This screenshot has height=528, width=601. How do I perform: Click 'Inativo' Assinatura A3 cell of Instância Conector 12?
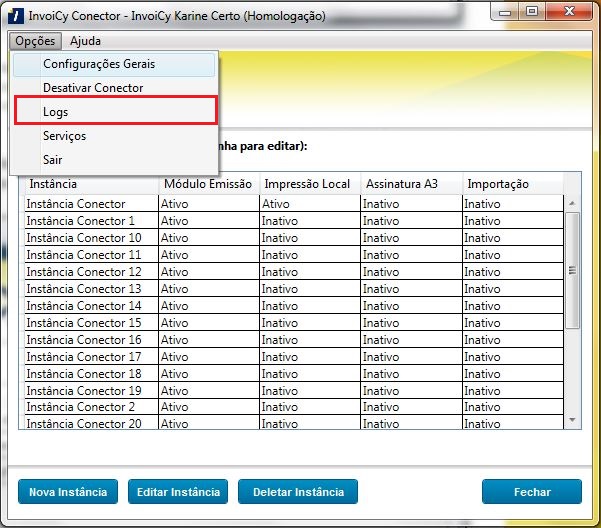pos(411,272)
